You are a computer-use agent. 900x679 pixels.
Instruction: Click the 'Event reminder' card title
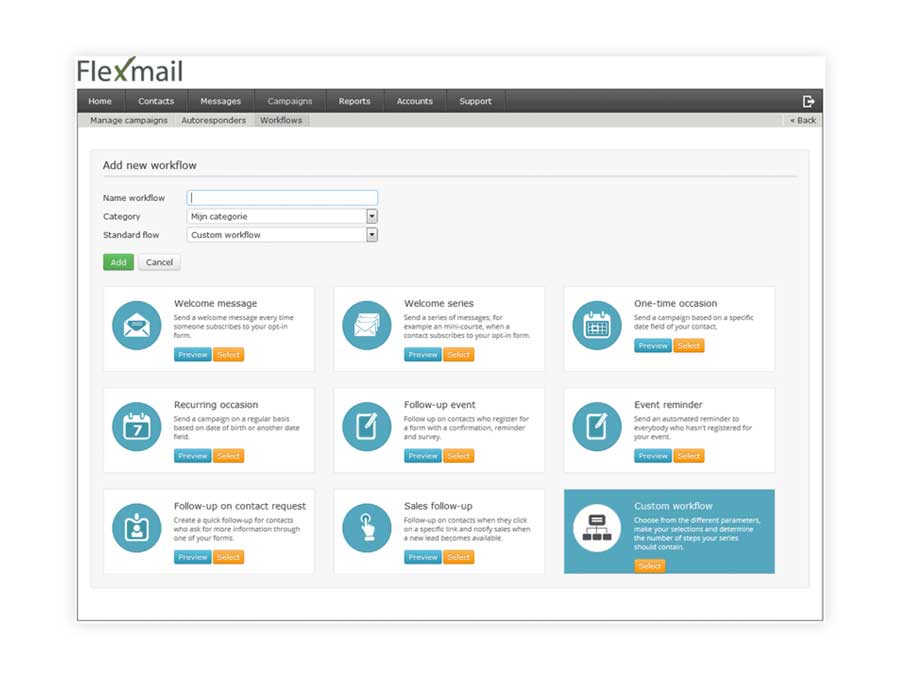(668, 405)
